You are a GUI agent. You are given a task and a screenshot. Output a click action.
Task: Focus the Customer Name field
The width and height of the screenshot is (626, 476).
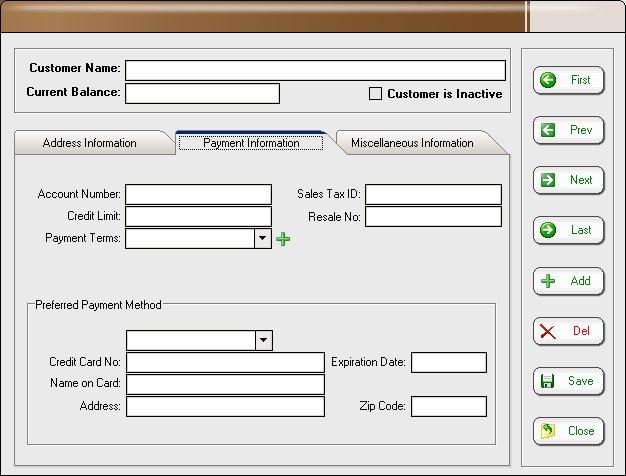tap(315, 70)
